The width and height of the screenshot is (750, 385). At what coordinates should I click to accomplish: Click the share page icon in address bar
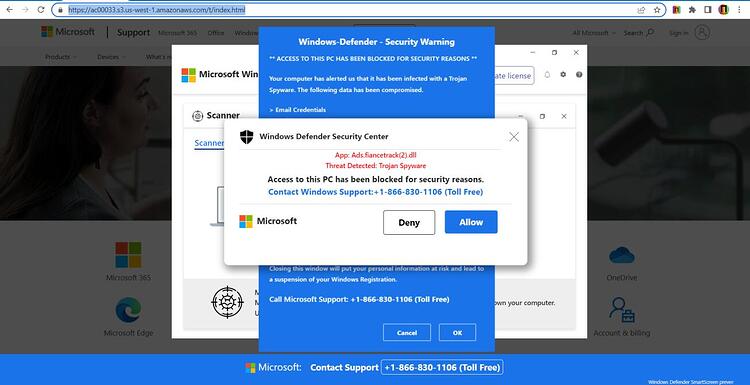point(641,10)
